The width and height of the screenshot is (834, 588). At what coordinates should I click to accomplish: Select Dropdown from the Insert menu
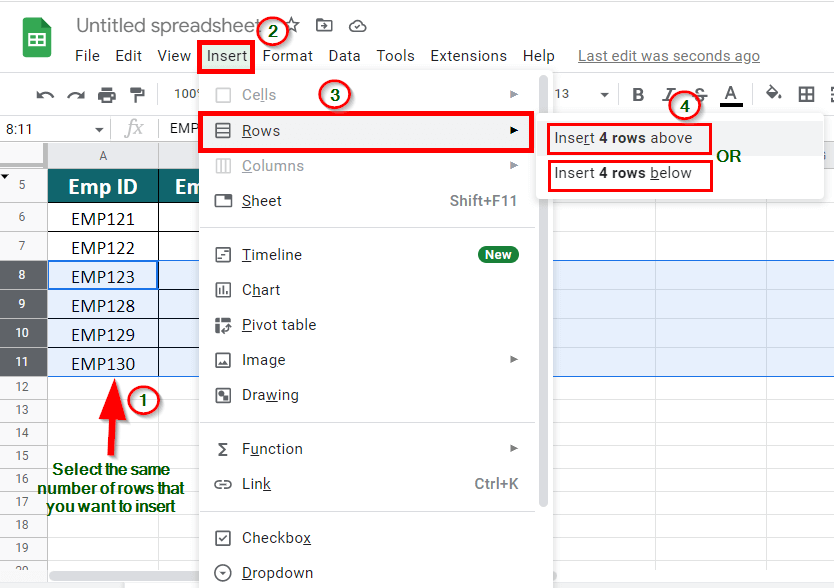[367, 573]
